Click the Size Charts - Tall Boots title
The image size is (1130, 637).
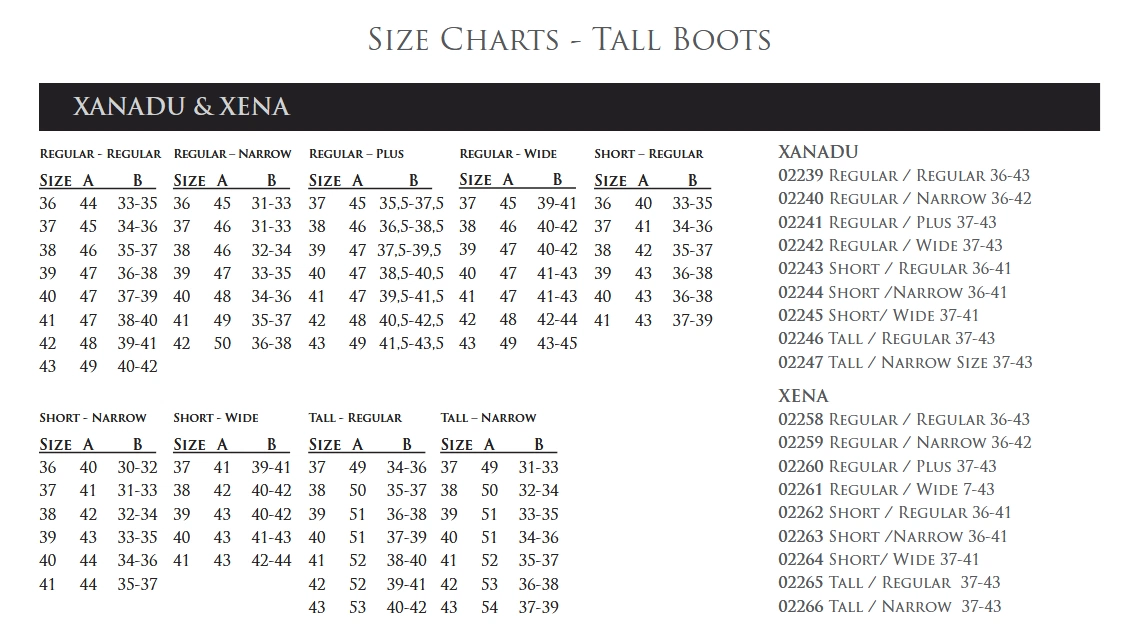coord(569,40)
